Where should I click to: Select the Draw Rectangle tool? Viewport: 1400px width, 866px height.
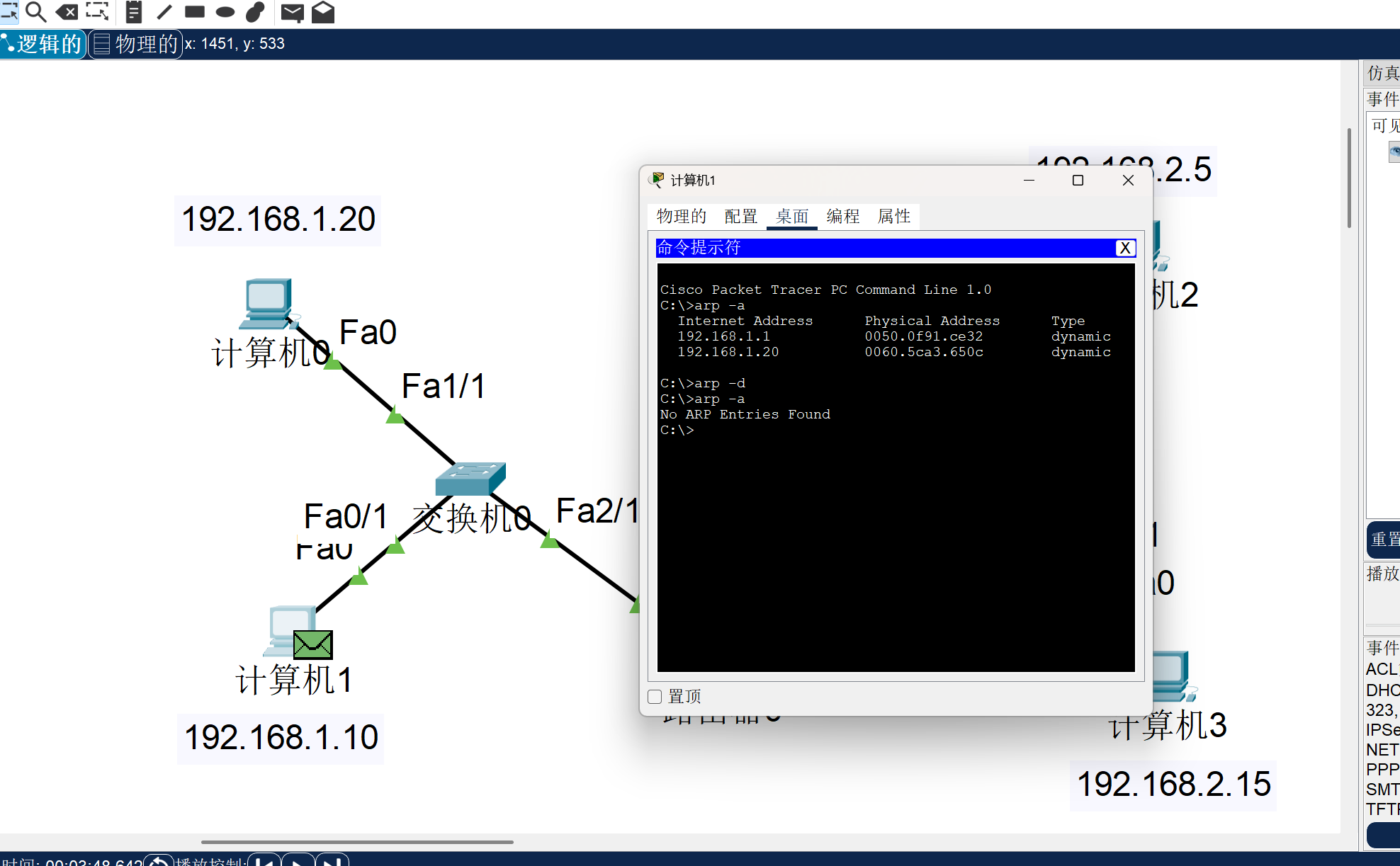(x=194, y=11)
